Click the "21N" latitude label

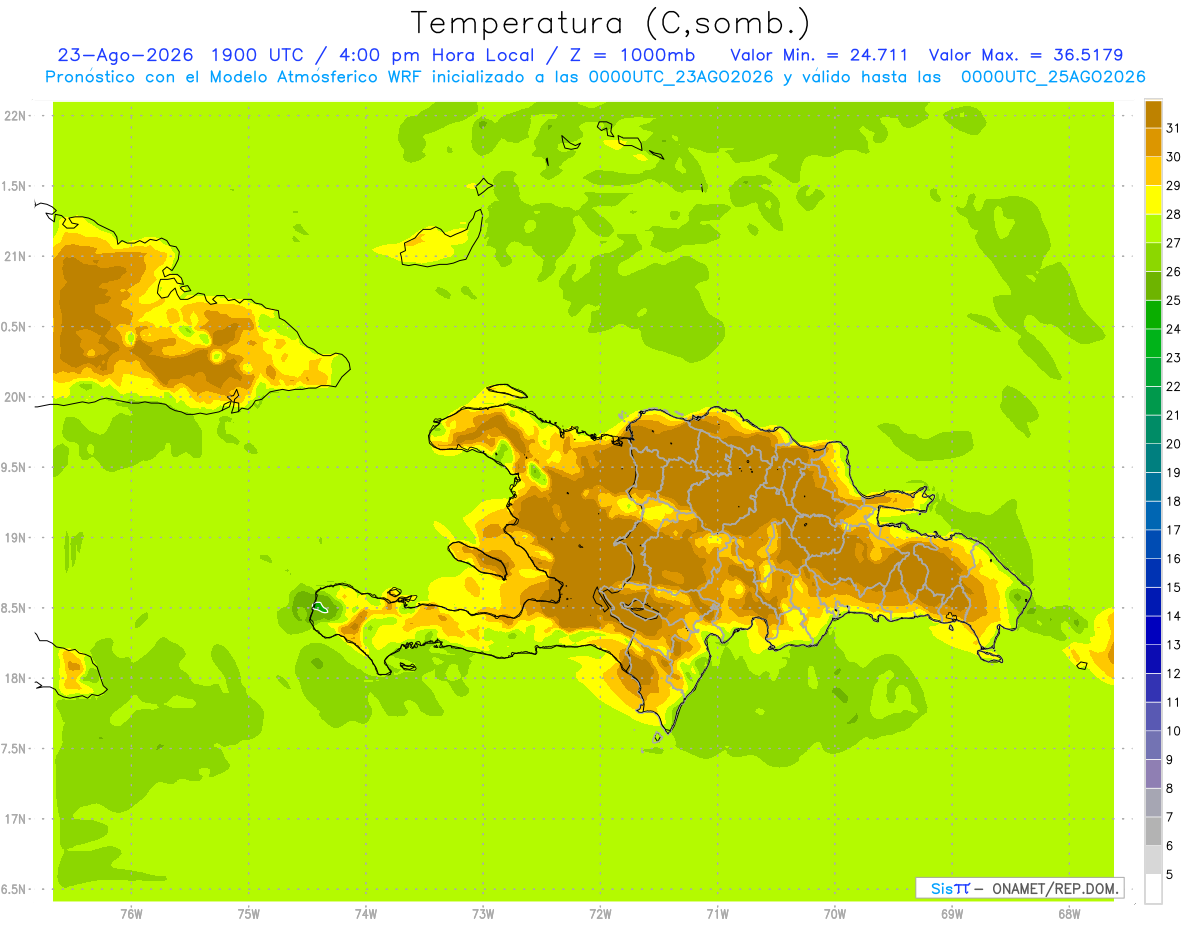pos(15,256)
